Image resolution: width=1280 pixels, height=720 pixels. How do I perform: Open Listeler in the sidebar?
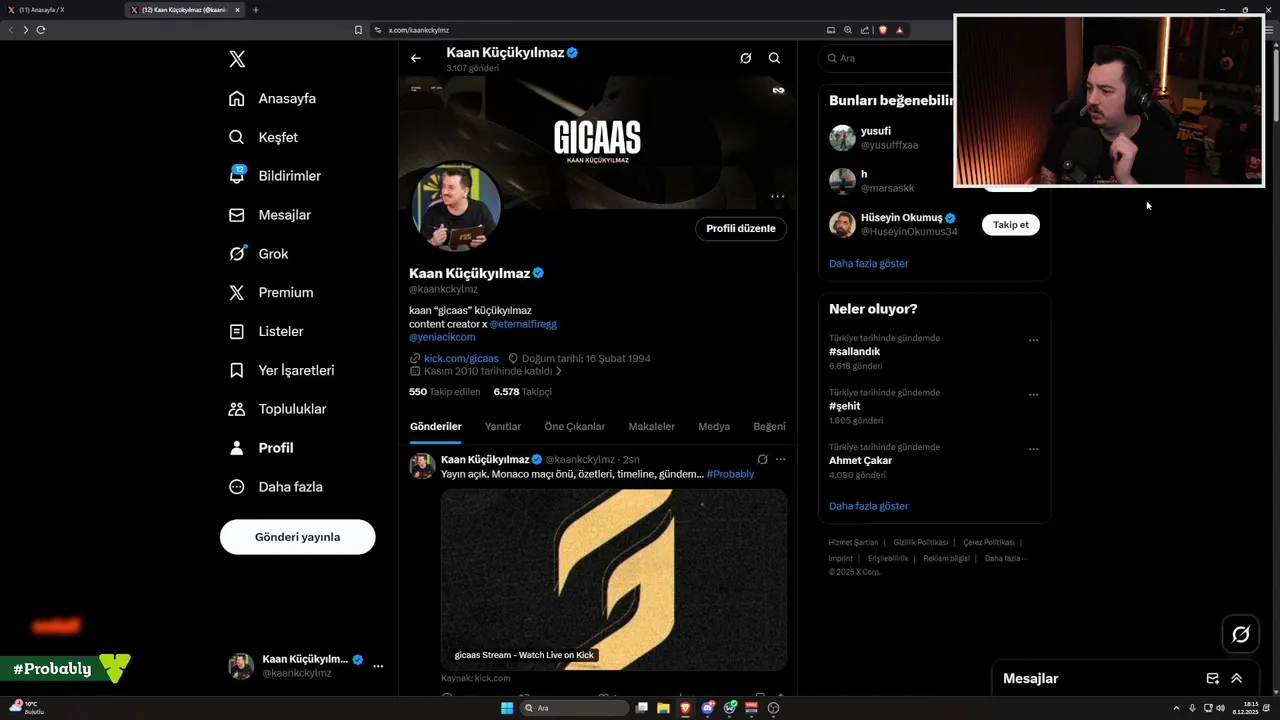265,331
